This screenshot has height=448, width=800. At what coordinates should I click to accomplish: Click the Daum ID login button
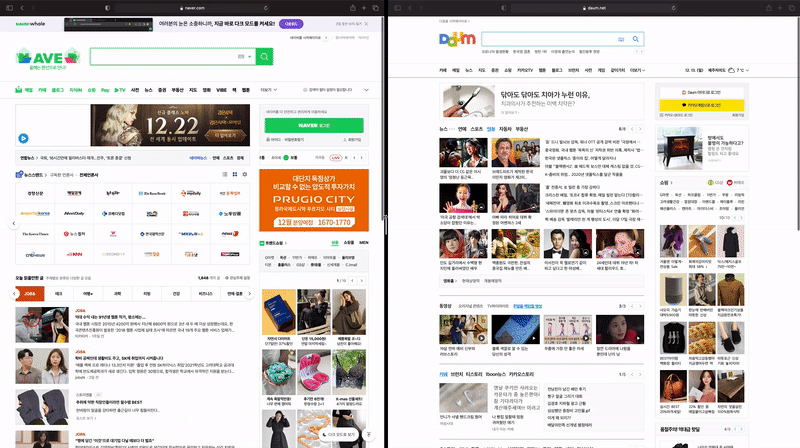702,92
